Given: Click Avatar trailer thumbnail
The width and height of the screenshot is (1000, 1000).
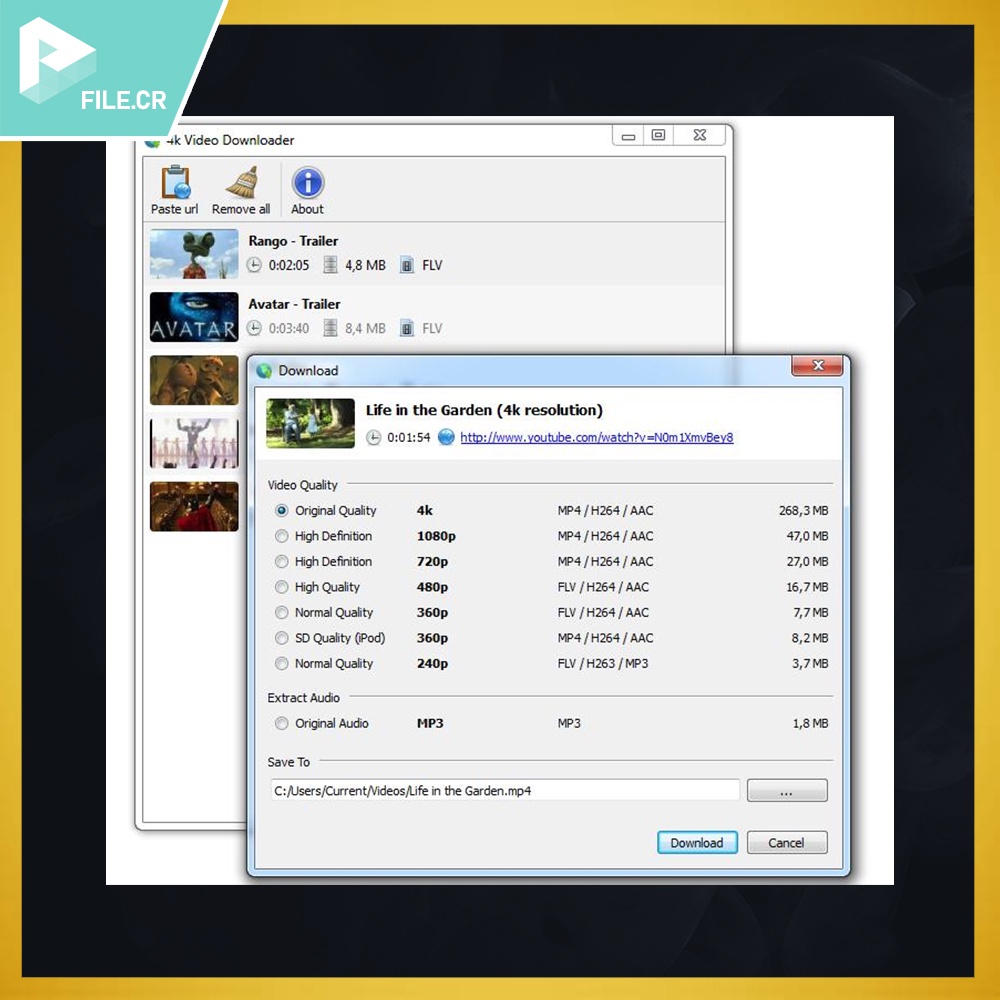Looking at the screenshot, I should click(194, 317).
